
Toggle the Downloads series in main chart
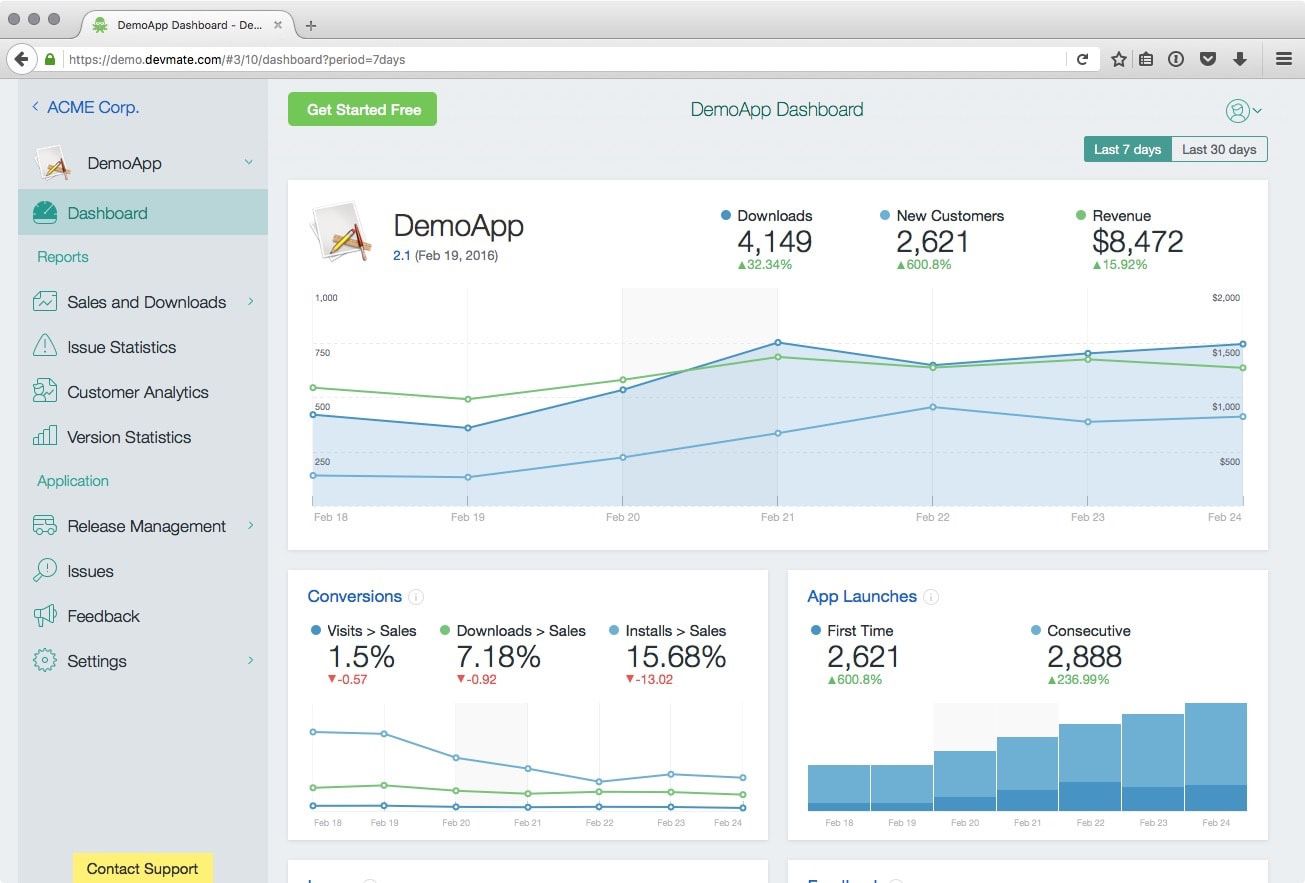click(x=766, y=215)
